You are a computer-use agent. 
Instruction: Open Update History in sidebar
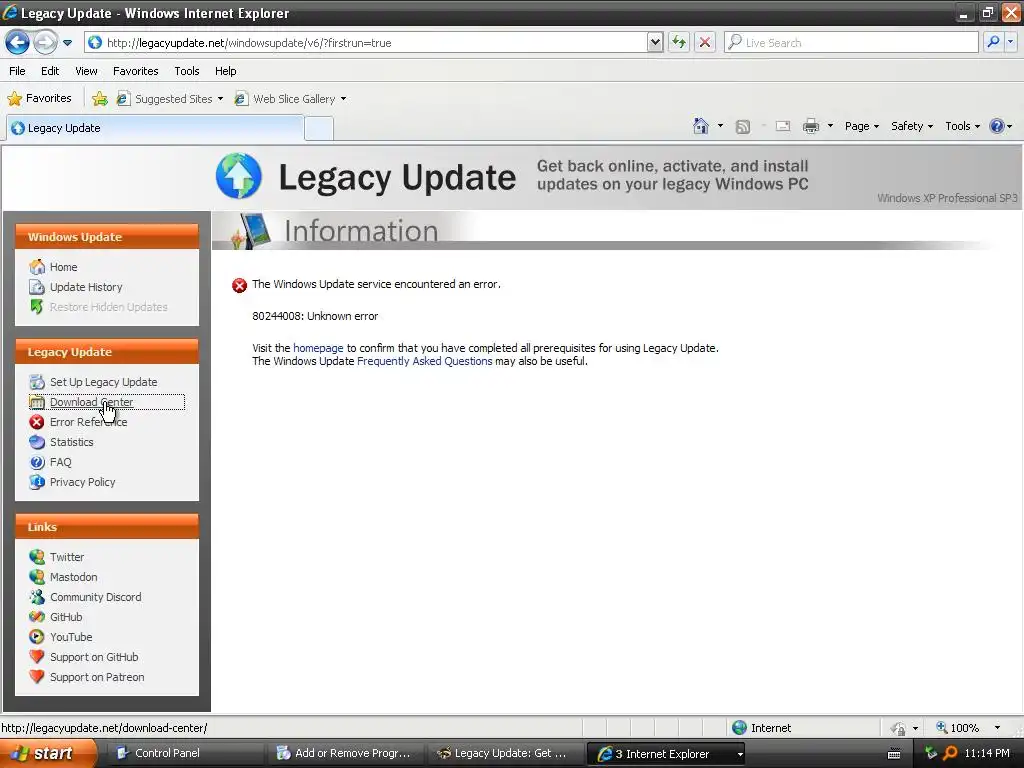click(x=86, y=287)
